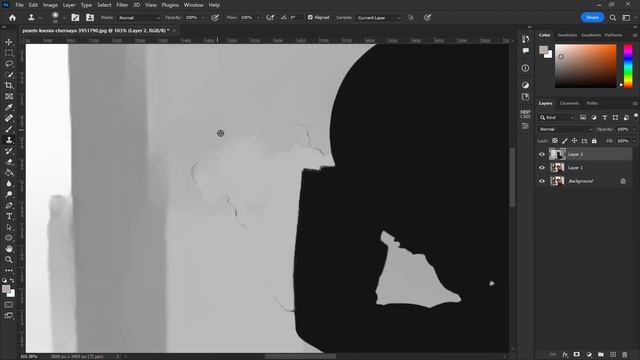
Task: Toggle lock all layers
Action: (594, 141)
